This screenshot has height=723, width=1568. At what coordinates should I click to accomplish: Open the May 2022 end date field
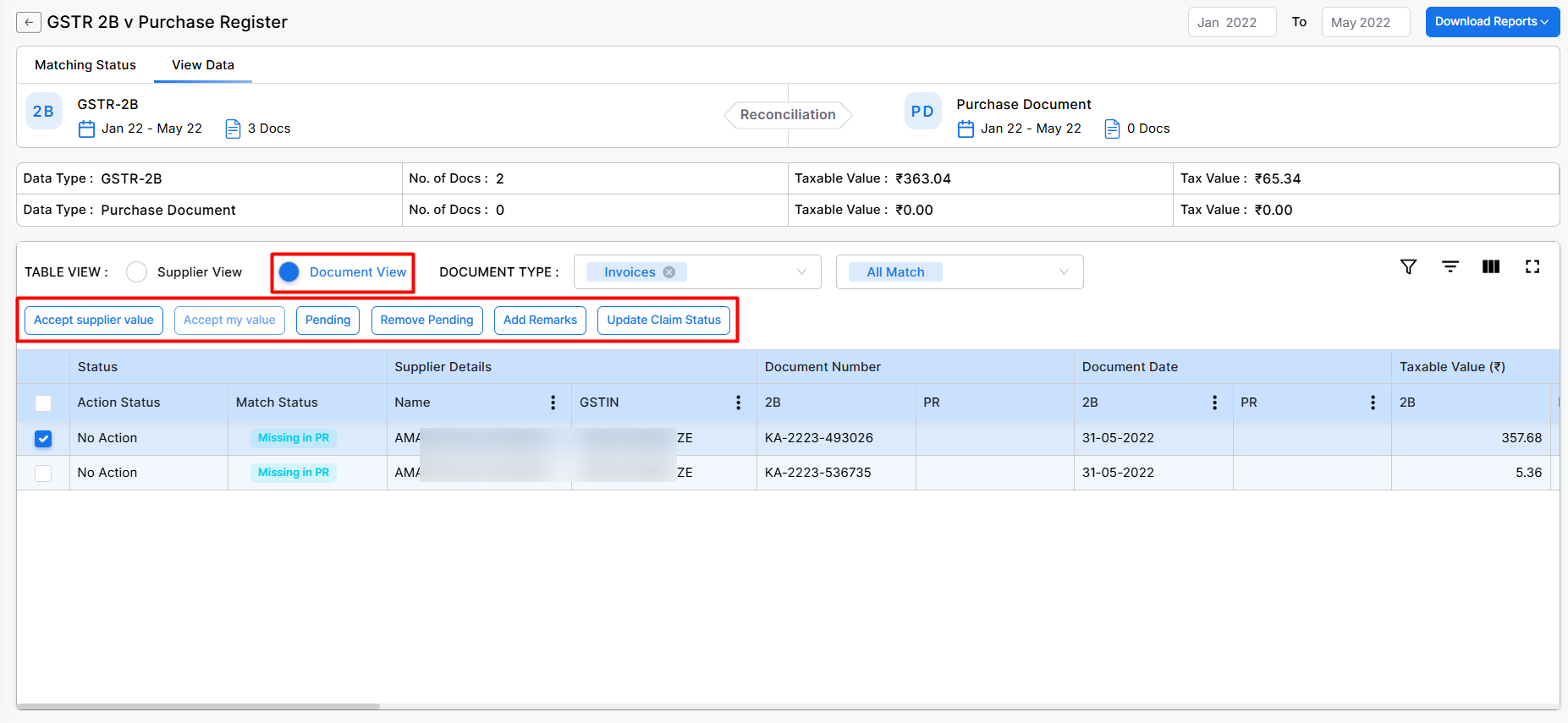[1365, 23]
